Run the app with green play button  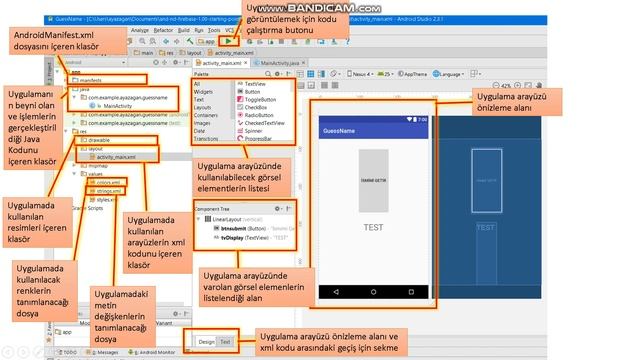point(228,41)
